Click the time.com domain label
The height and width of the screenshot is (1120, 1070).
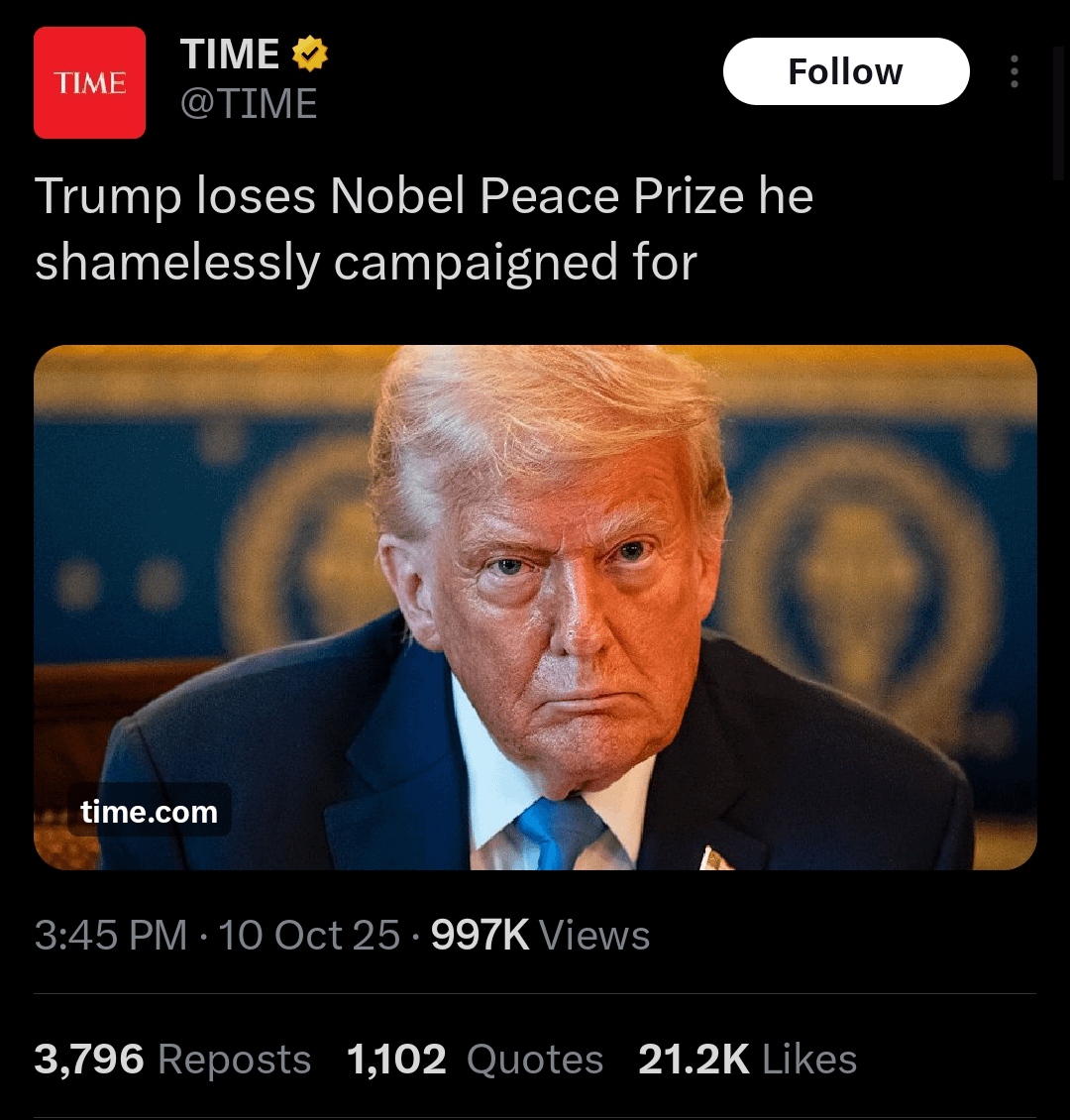click(150, 812)
